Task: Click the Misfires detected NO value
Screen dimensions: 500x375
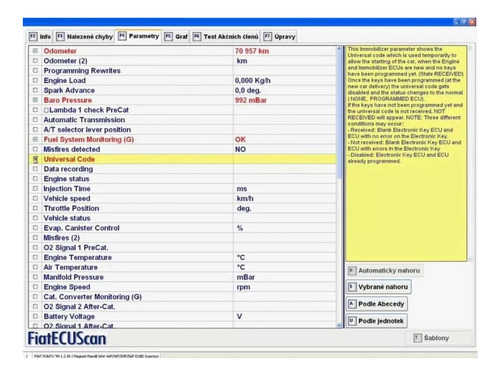Action: [240, 149]
